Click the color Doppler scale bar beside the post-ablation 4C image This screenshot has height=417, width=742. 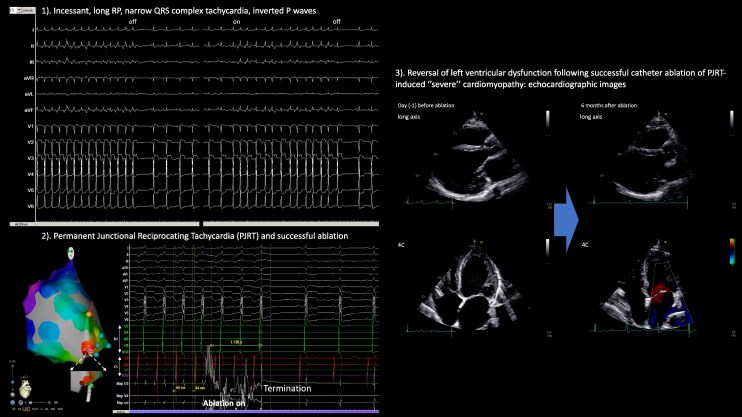732,251
